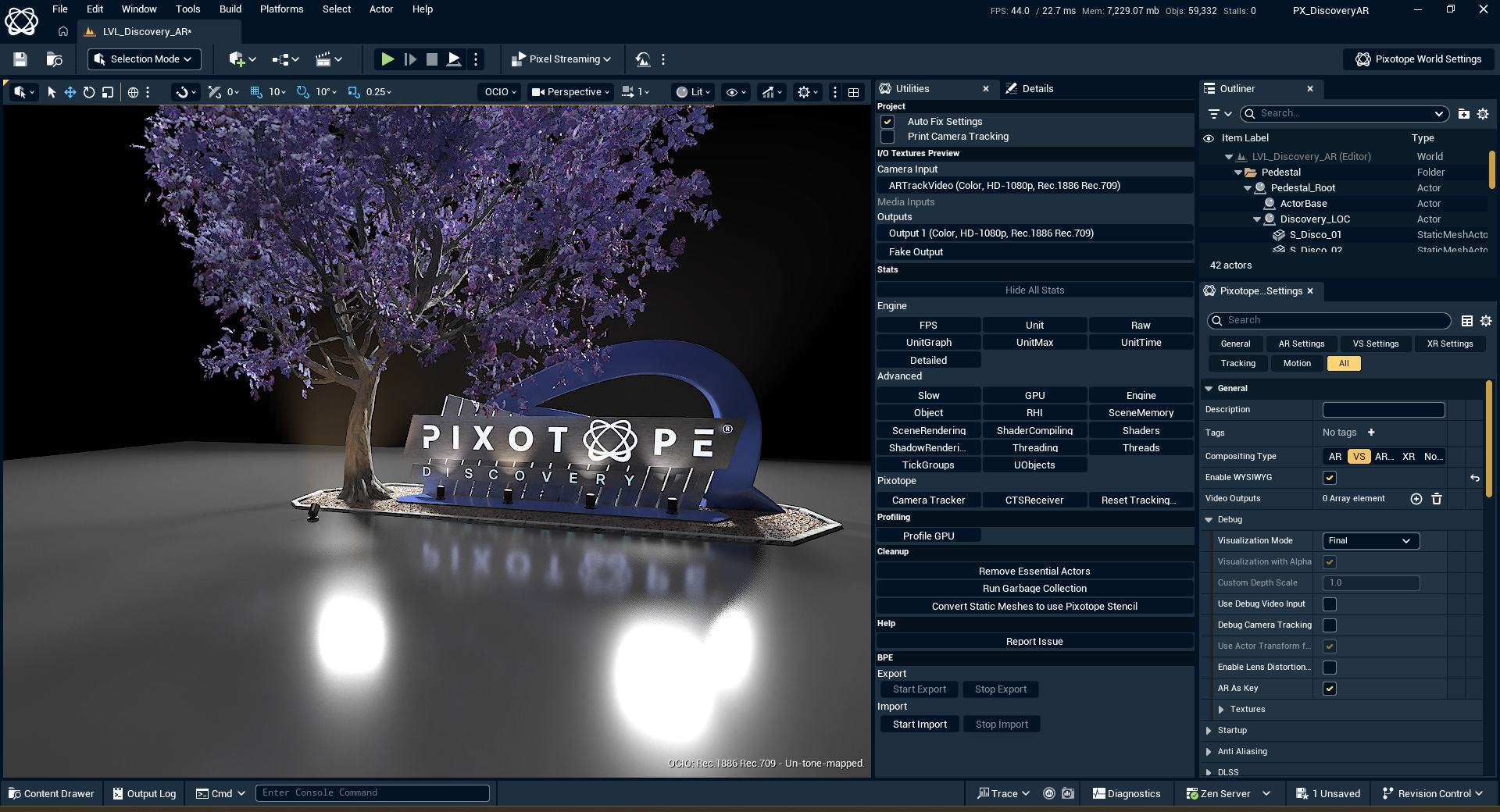Add a new folder in the Outliner
The width and height of the screenshot is (1500, 812).
[1464, 114]
